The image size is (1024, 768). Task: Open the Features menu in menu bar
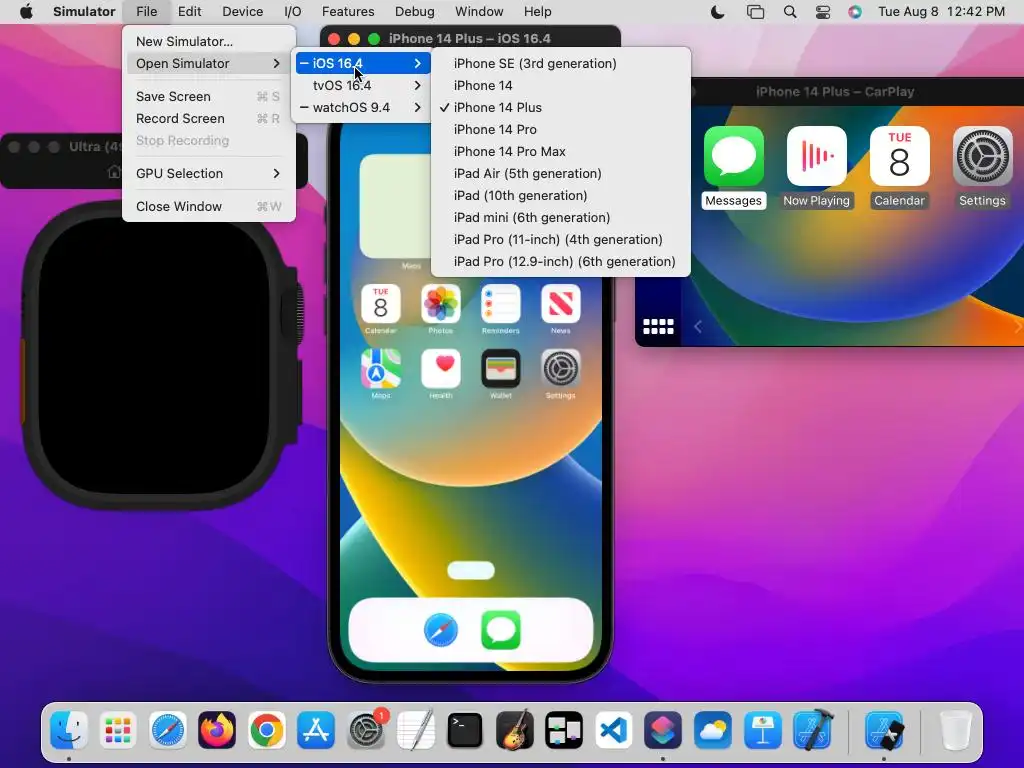[348, 12]
